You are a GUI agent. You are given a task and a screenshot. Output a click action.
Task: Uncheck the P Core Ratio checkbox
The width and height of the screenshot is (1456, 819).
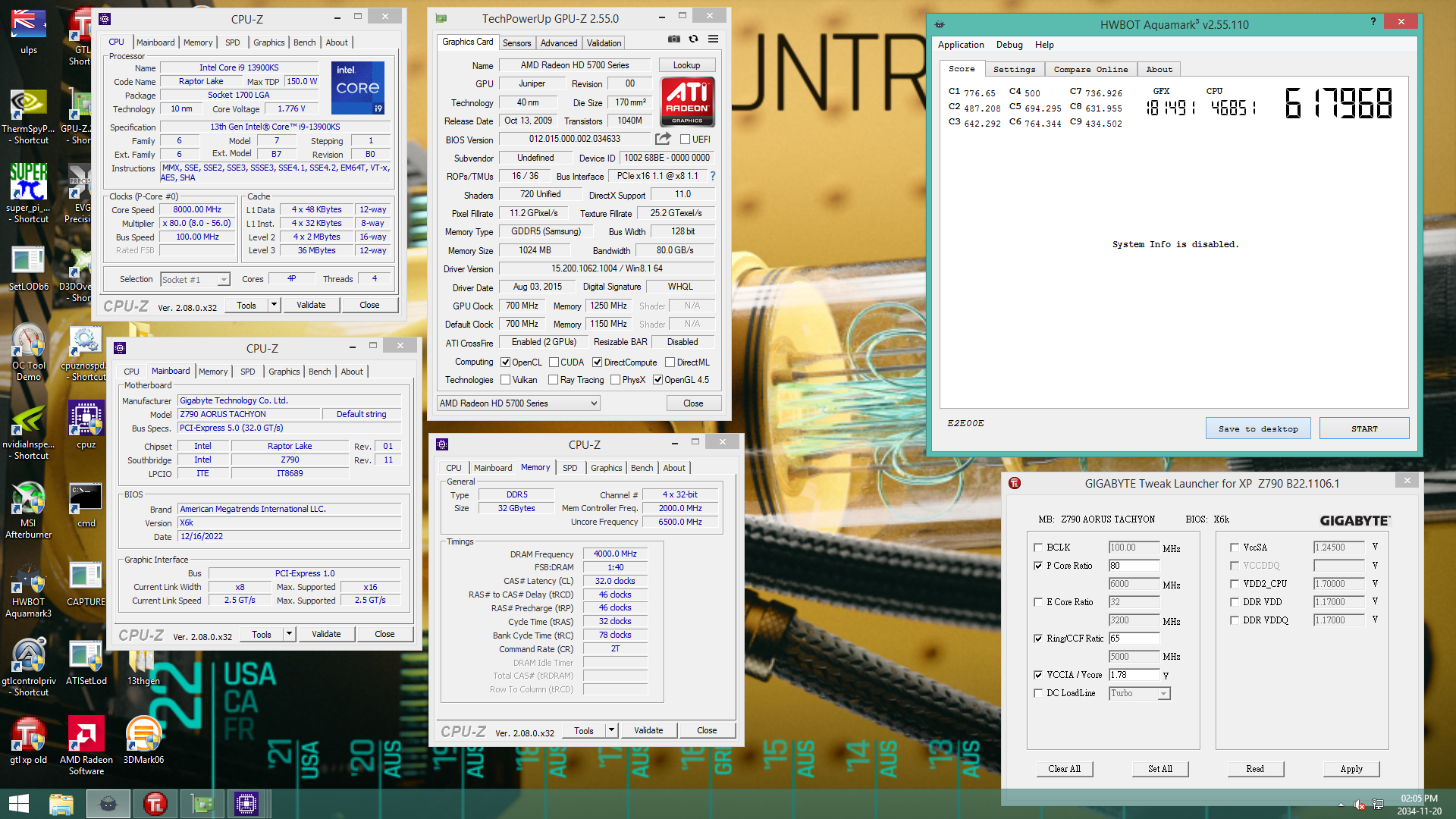pos(1038,566)
